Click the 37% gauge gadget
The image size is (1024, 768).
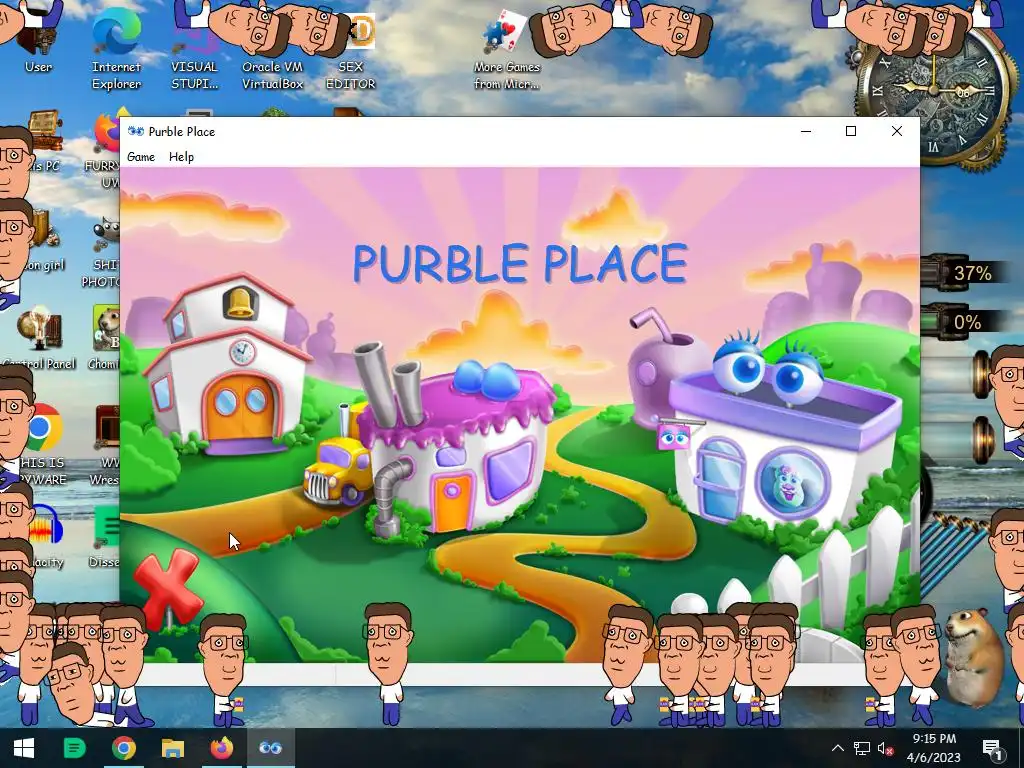pos(967,273)
